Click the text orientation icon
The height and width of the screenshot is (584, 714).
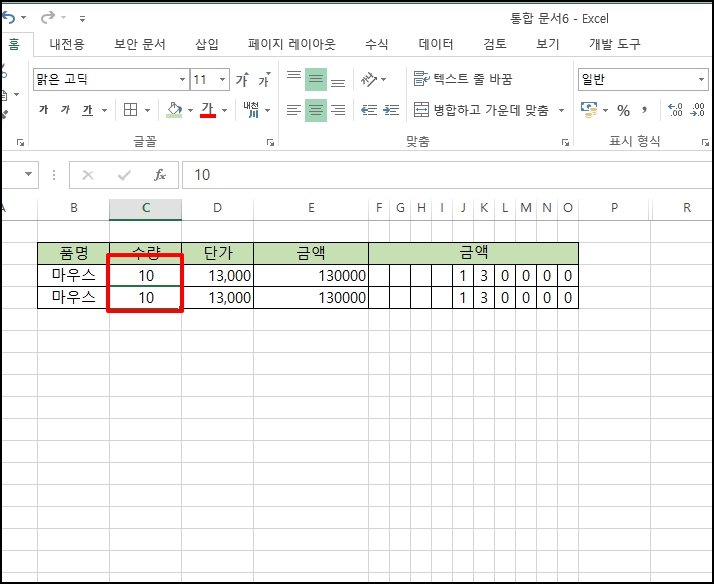pyautogui.click(x=369, y=80)
